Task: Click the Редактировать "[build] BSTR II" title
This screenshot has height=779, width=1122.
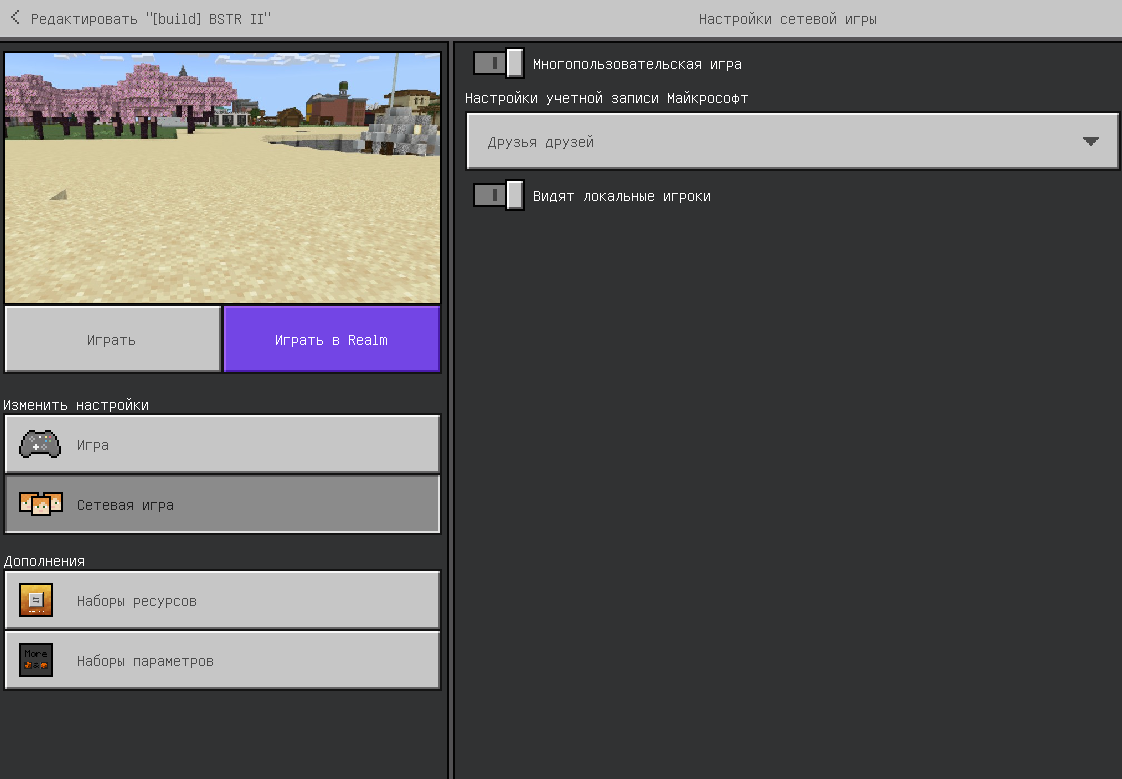Action: click(x=151, y=19)
